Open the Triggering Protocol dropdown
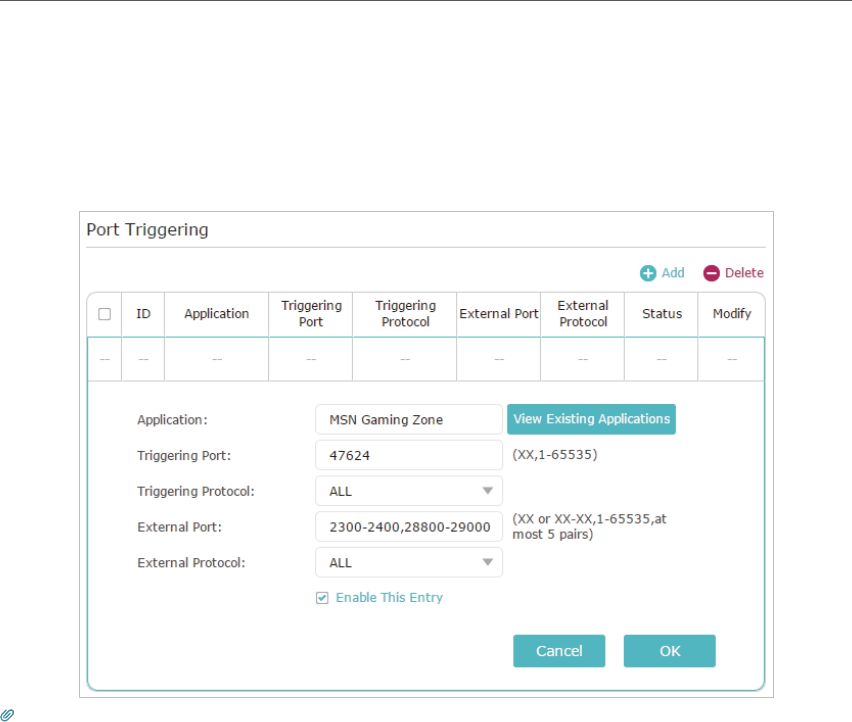852x722 pixels. 409,491
